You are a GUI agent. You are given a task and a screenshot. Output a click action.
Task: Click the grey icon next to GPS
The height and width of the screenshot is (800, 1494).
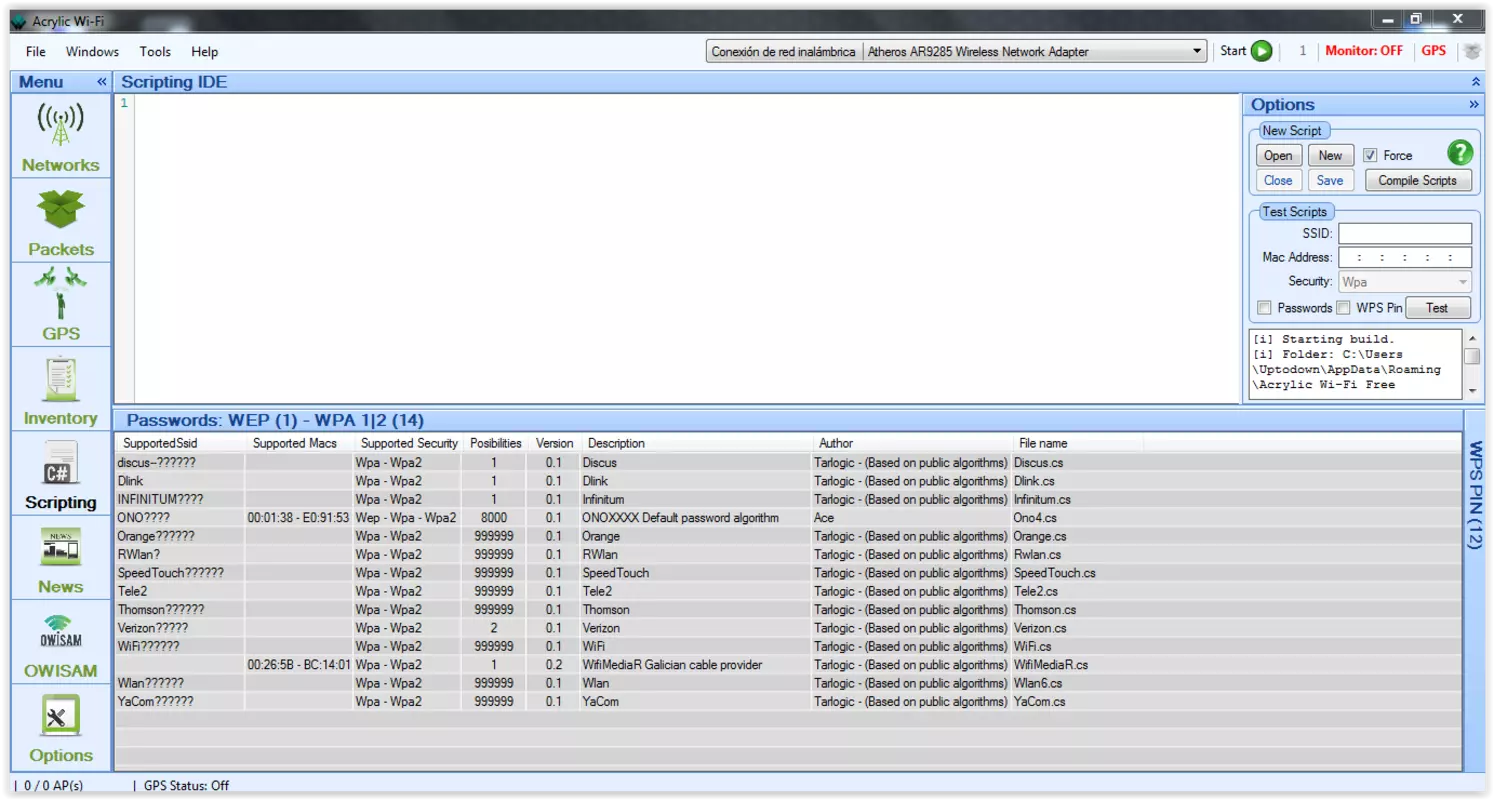coord(1472,51)
